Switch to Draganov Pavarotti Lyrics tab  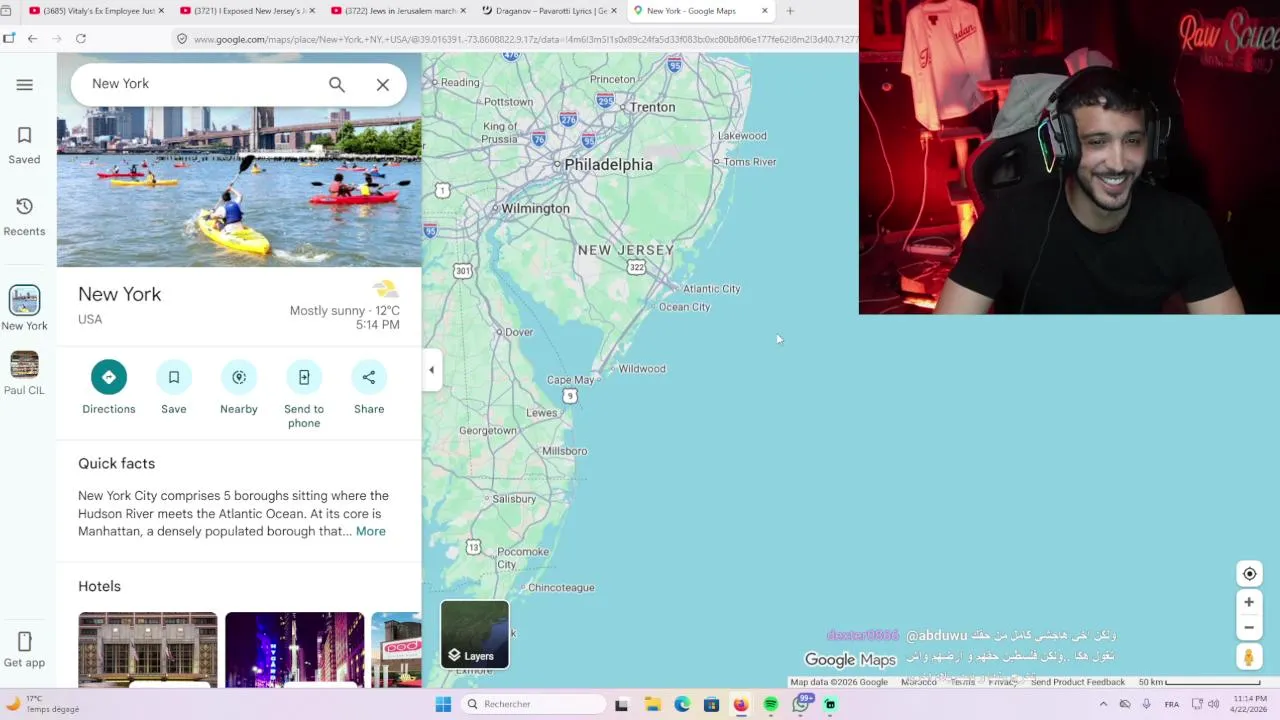pyautogui.click(x=548, y=11)
